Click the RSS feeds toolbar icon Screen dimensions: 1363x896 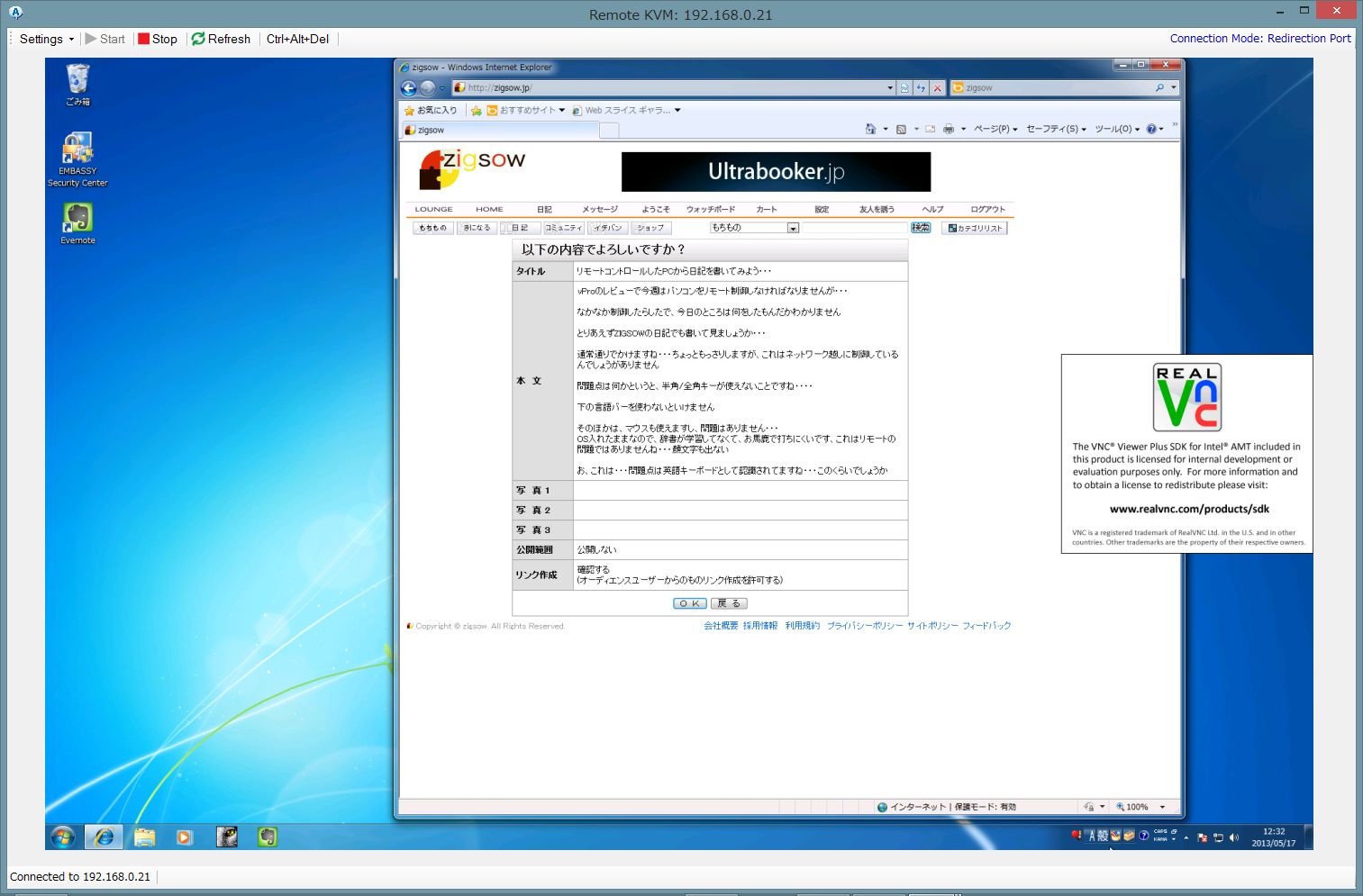point(900,129)
